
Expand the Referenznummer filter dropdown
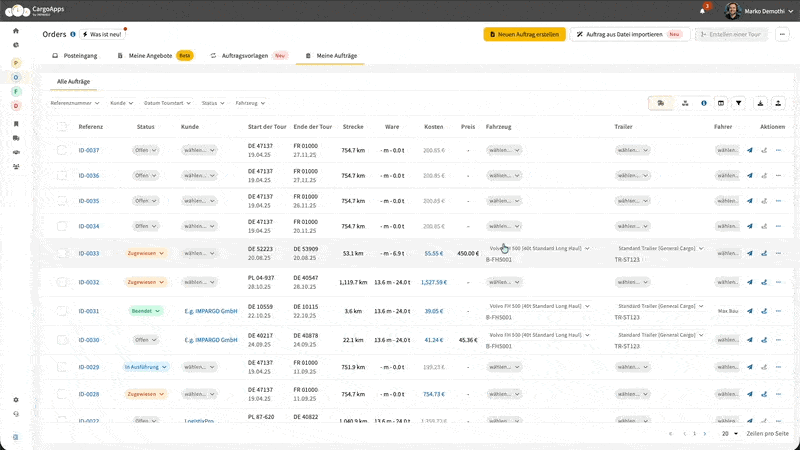74,103
